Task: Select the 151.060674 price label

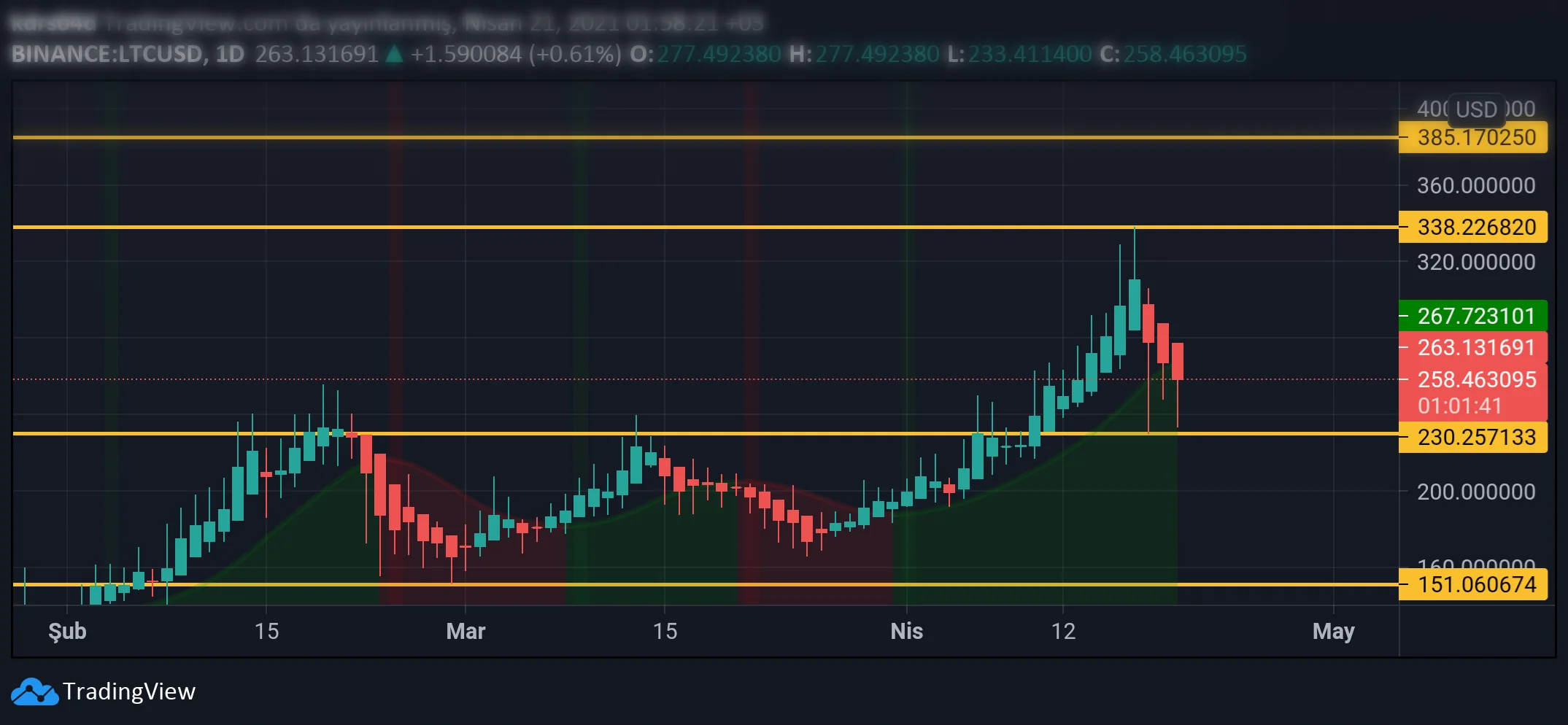Action: [x=1472, y=584]
